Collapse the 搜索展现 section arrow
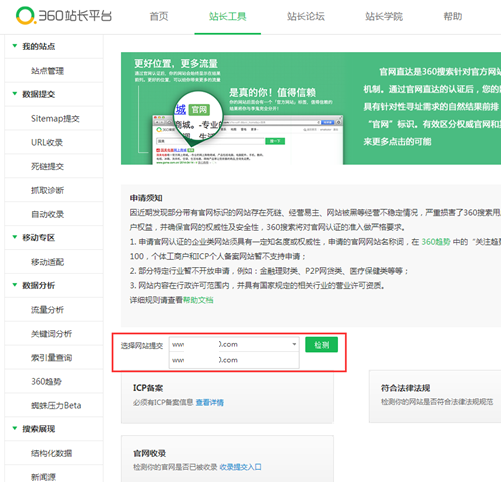501x482 pixels. (15, 428)
